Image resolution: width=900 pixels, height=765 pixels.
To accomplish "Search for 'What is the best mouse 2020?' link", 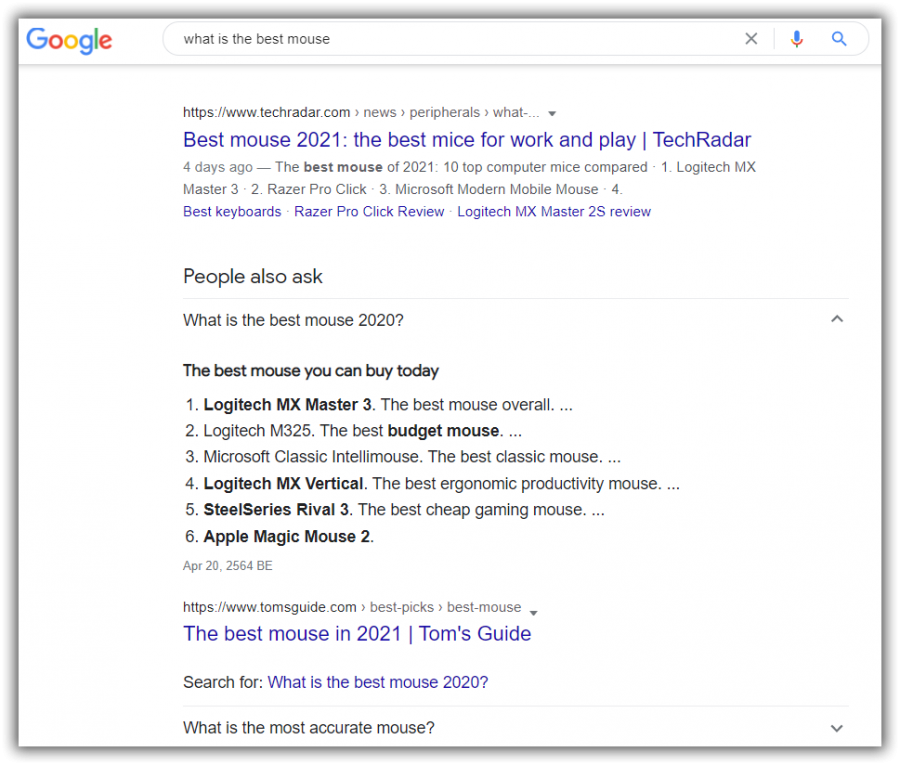I will point(378,682).
